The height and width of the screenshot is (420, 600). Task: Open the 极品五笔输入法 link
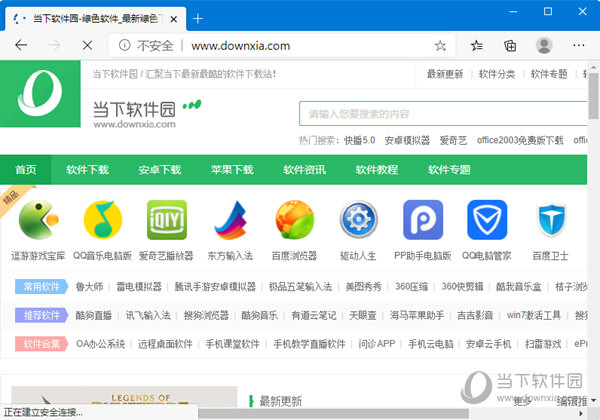tap(300, 287)
